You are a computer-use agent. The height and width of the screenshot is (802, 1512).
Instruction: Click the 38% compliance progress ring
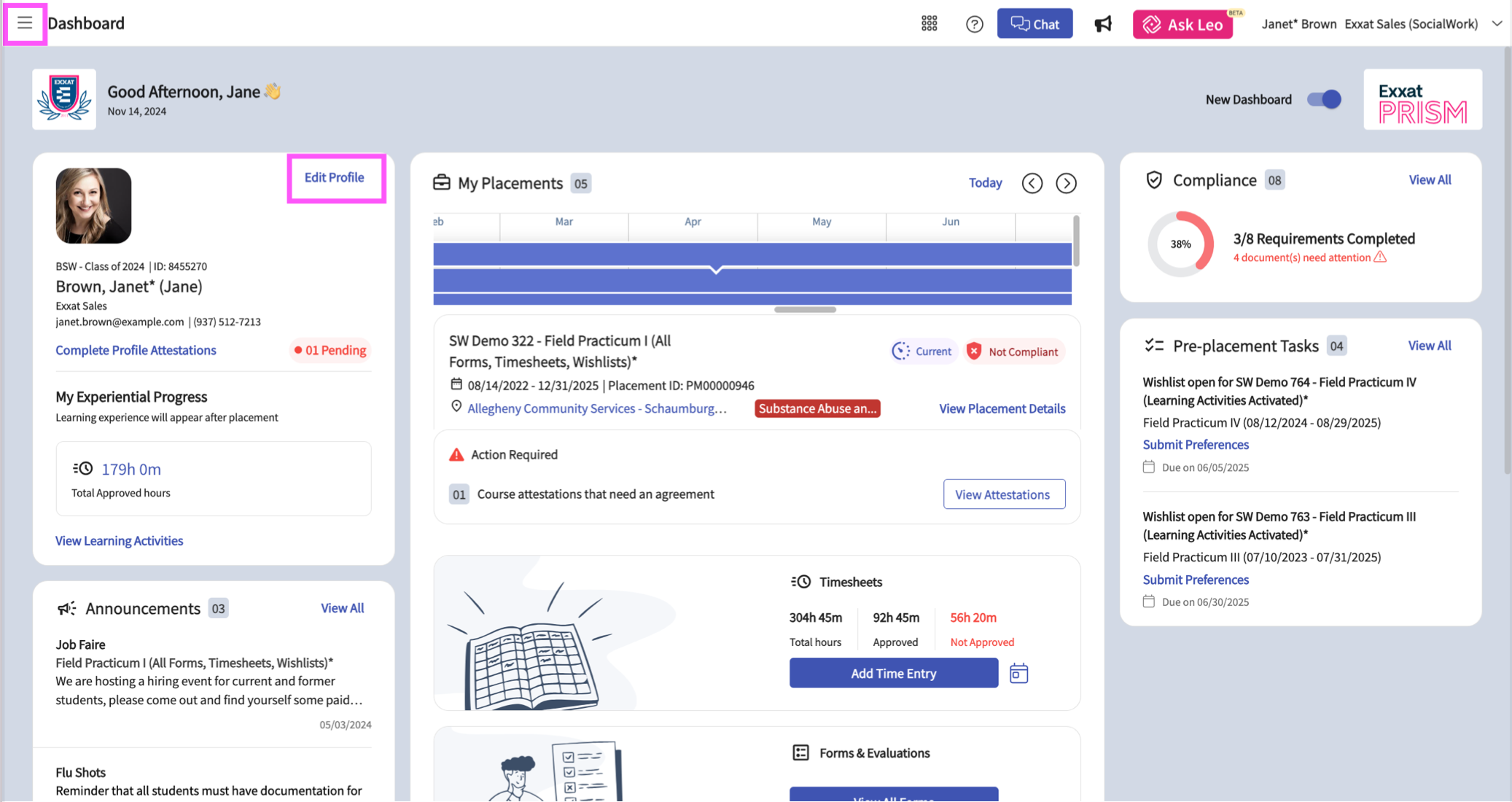(1180, 244)
